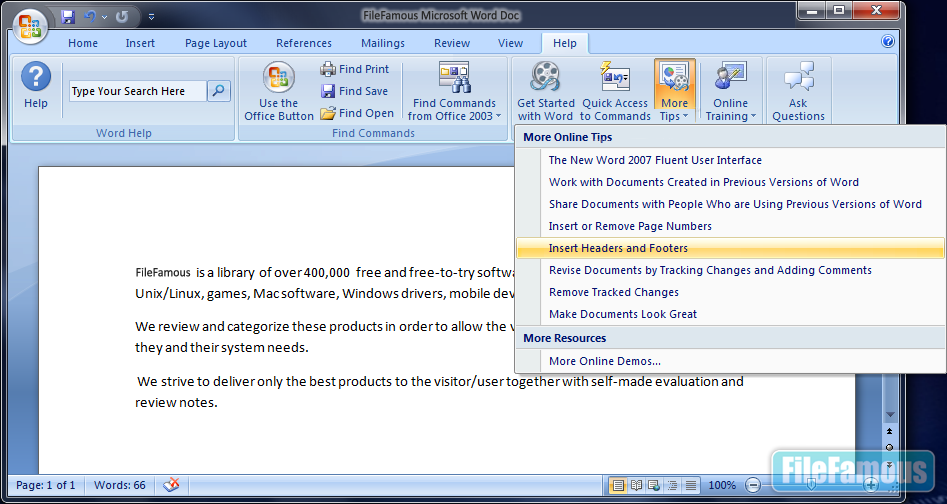This screenshot has width=947, height=504.
Task: Click the Page: 1 of 1 status indicator
Action: click(x=46, y=485)
